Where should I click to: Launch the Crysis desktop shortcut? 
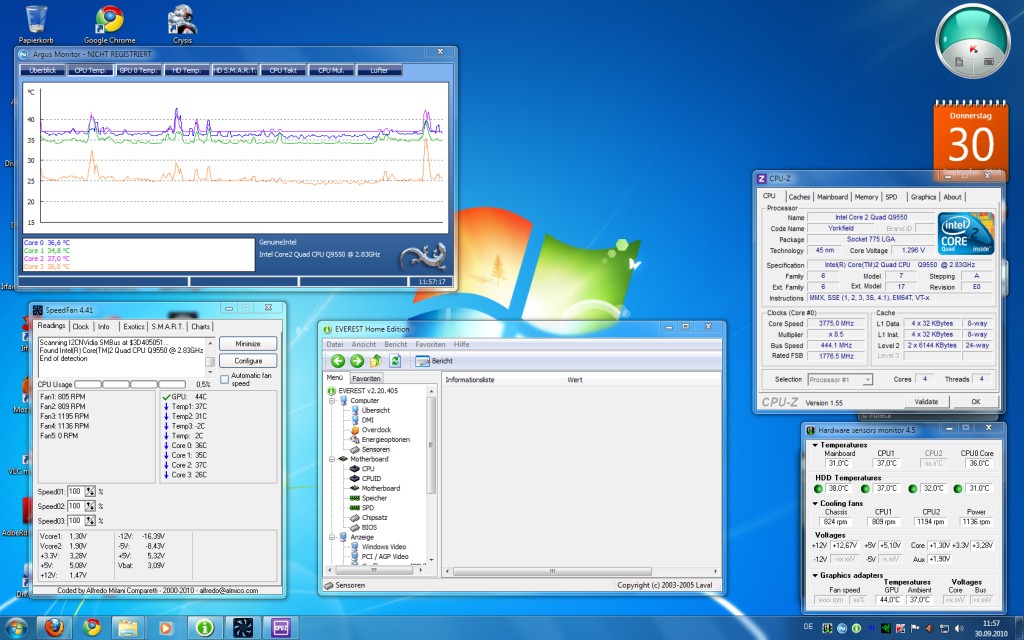pyautogui.click(x=182, y=25)
